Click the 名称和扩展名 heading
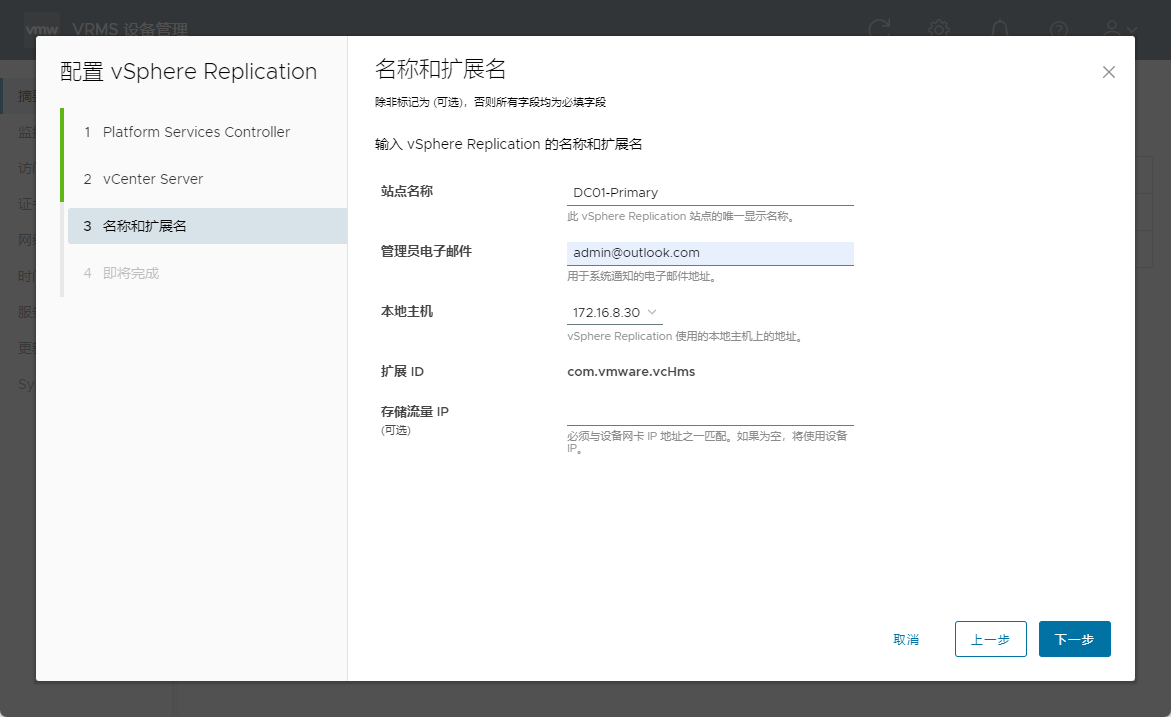1171x717 pixels. point(441,69)
